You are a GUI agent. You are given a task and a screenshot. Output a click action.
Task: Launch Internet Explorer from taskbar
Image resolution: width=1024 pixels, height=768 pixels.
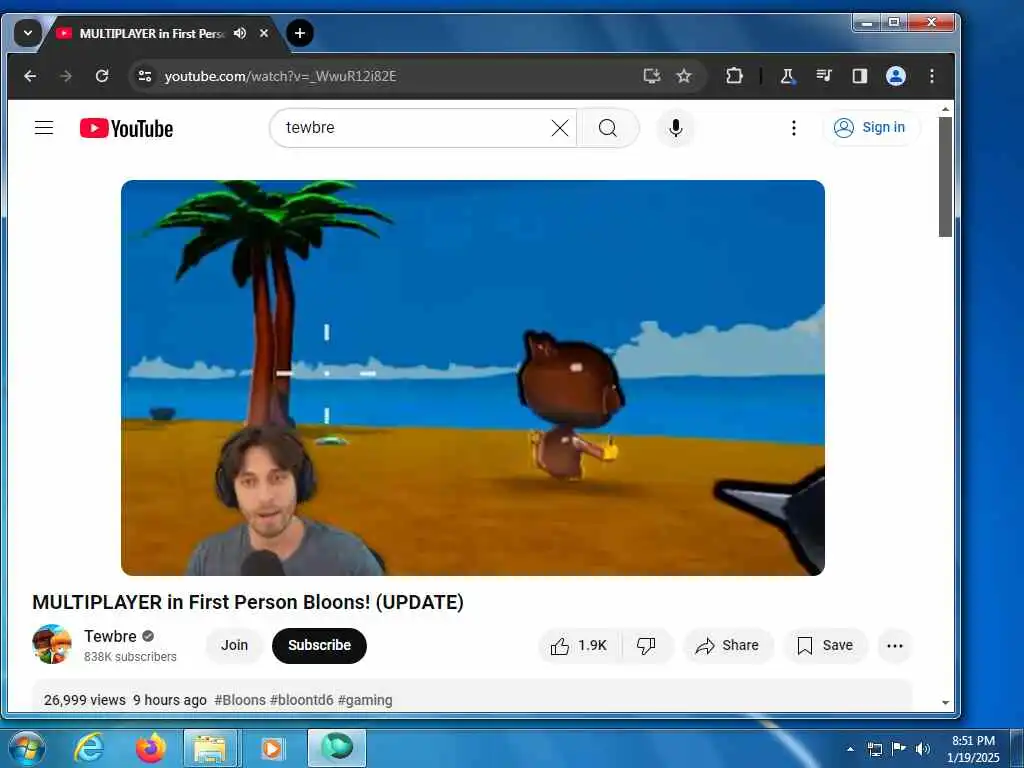point(89,748)
